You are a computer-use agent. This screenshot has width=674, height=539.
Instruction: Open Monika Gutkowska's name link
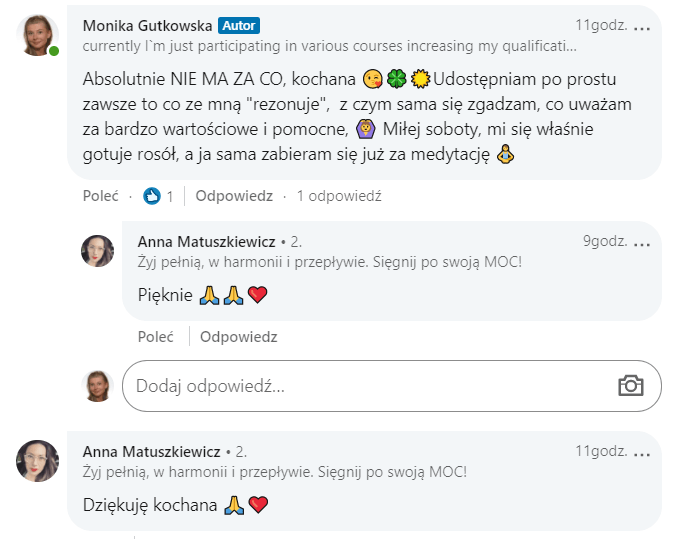pos(147,24)
